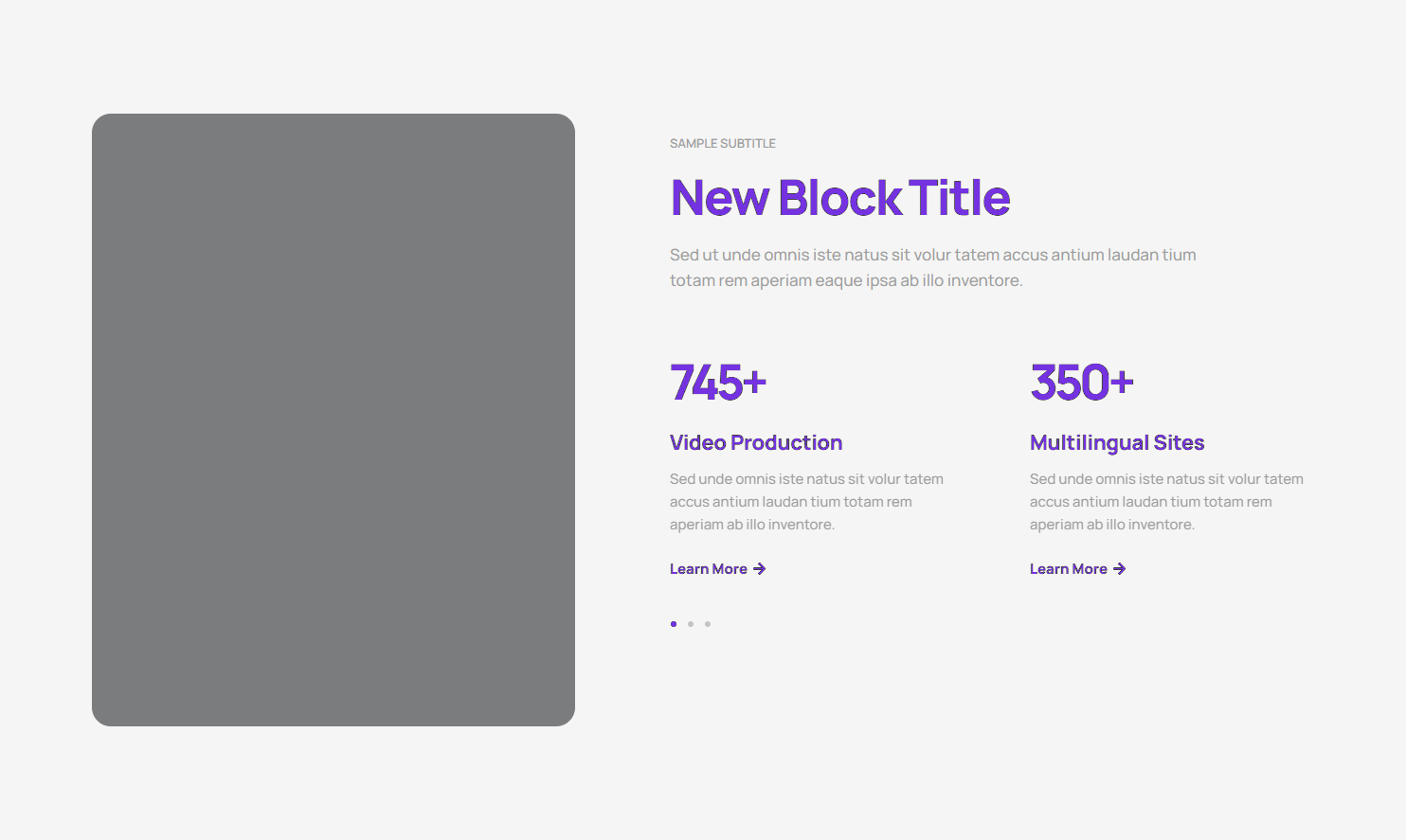Click the description text under Multilingual Sites
This screenshot has width=1406, height=840.
coord(1165,502)
